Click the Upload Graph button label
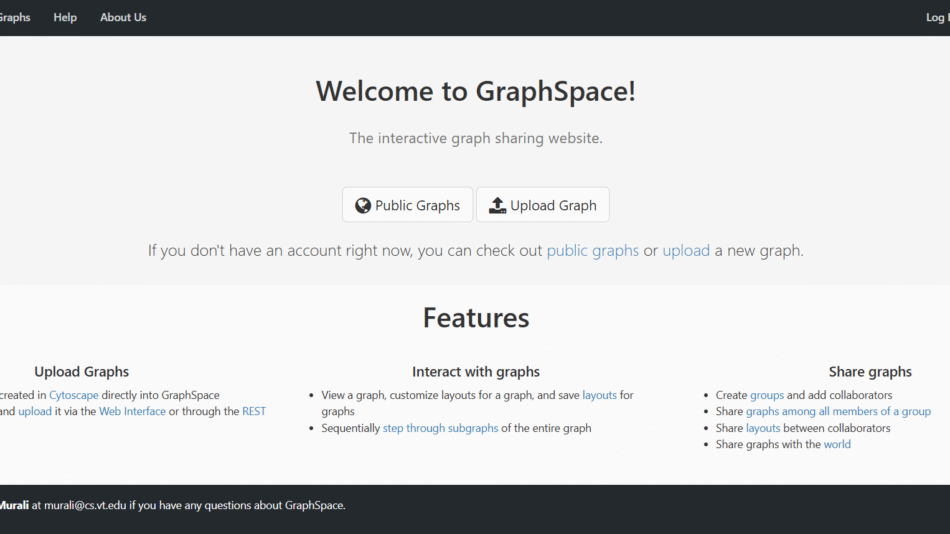950x534 pixels. 553,205
